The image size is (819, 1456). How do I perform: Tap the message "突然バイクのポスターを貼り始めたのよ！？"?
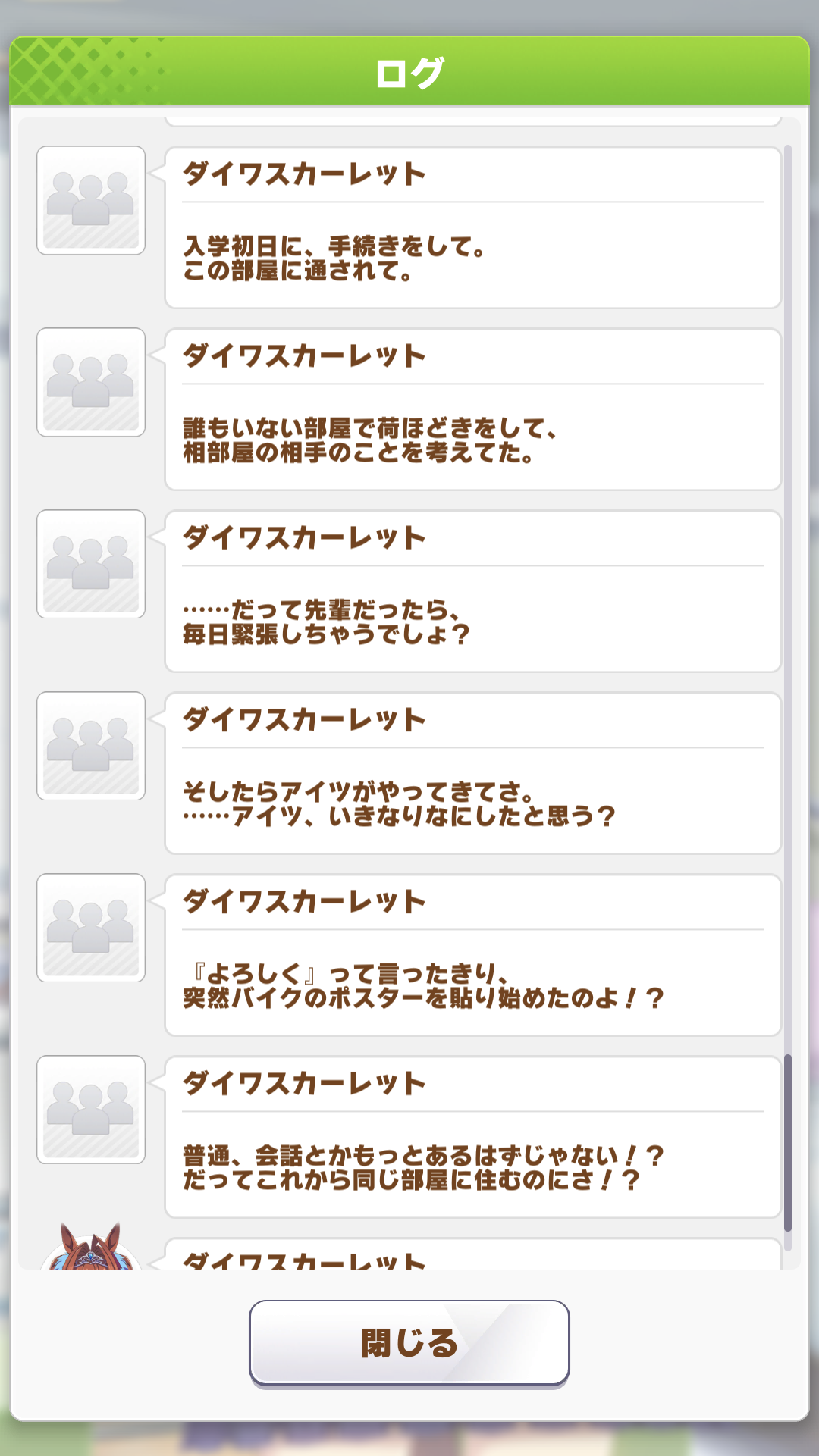(424, 999)
